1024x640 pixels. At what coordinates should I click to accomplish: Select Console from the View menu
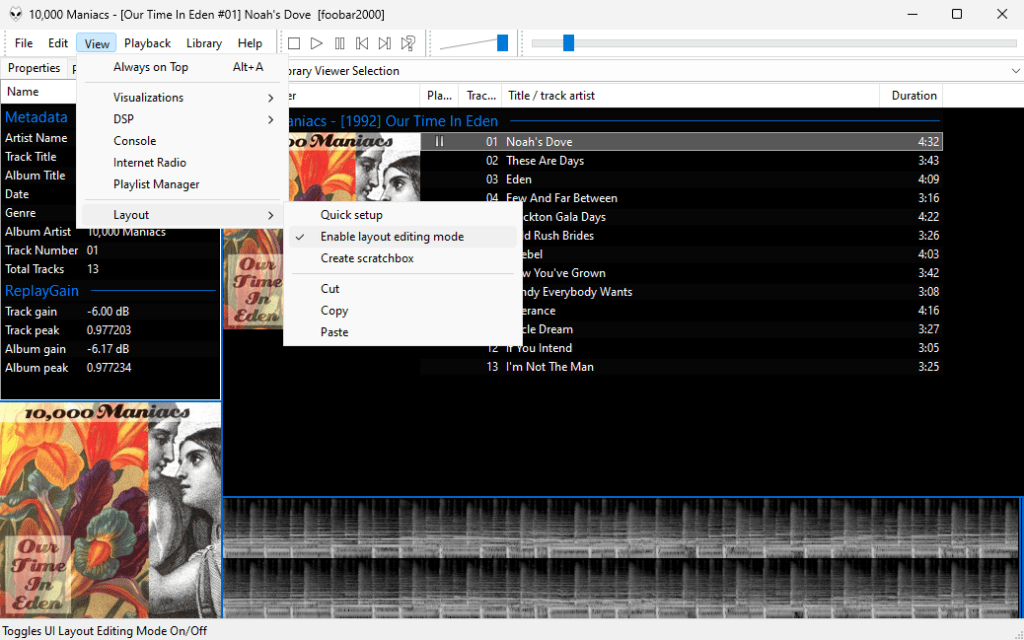point(135,141)
